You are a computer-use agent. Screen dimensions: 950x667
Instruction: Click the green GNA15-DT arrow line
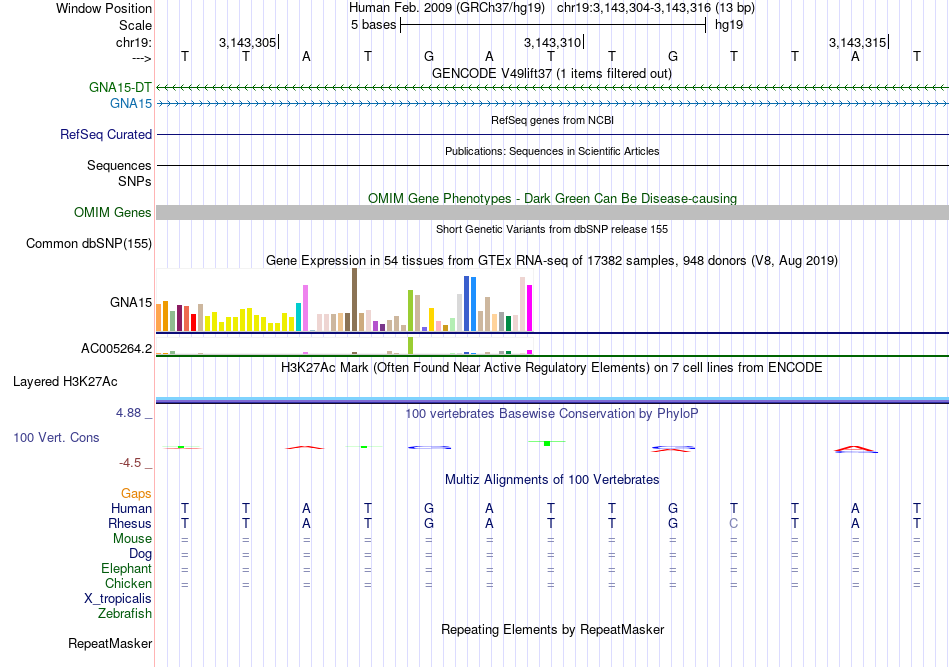coord(553,88)
